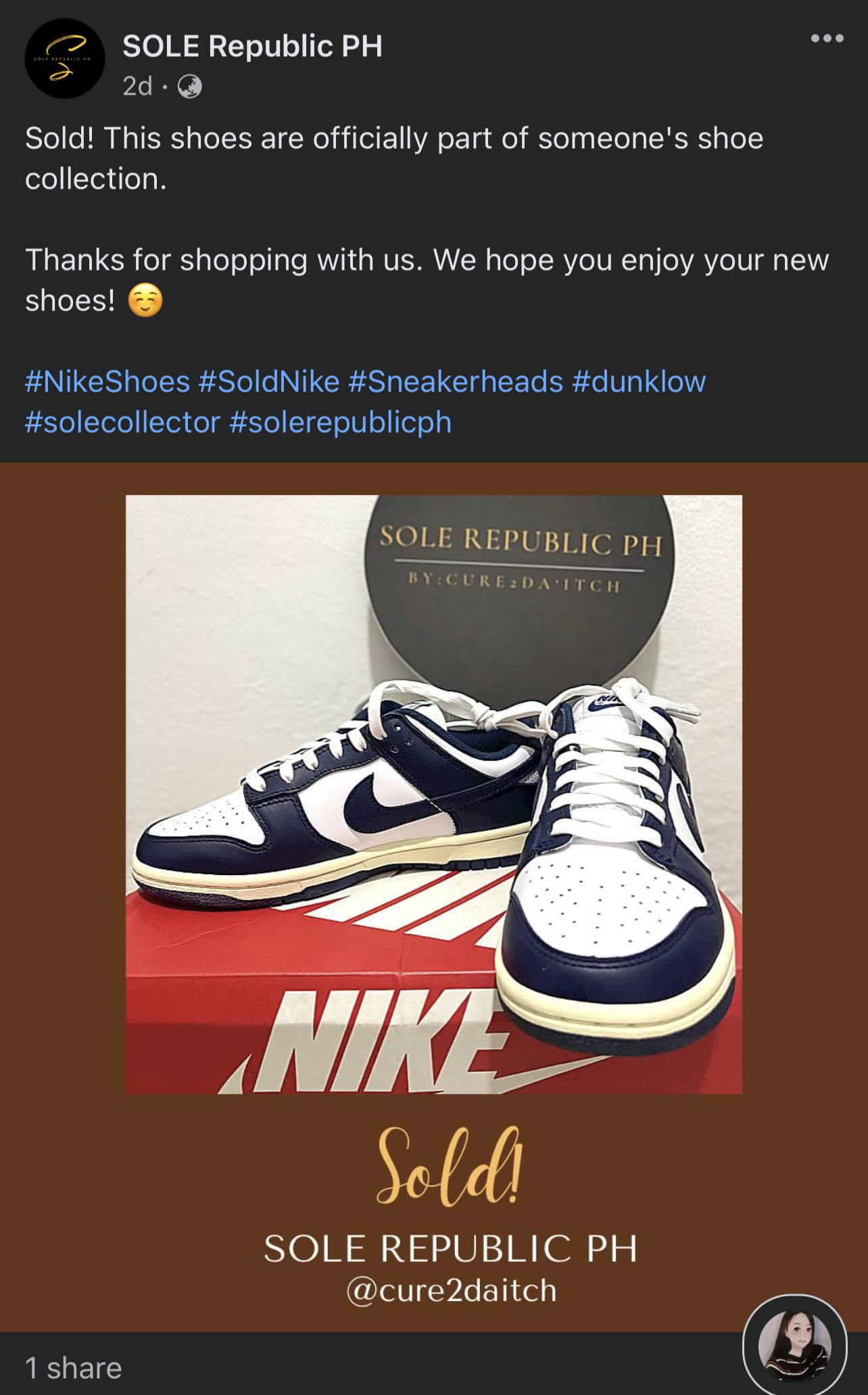Tap the #dunklow hashtag
The width and height of the screenshot is (868, 1395).
click(639, 382)
